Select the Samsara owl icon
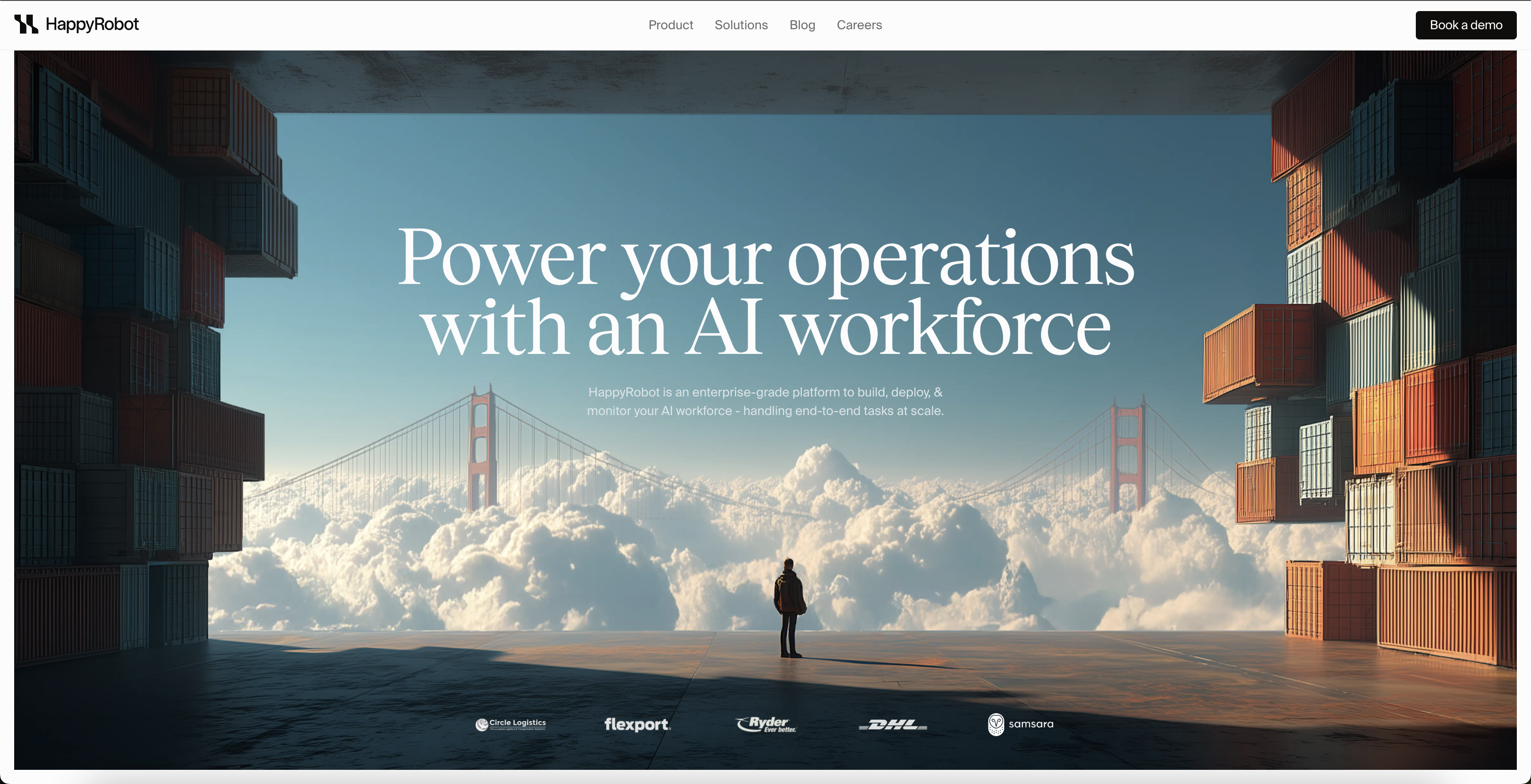 997,724
